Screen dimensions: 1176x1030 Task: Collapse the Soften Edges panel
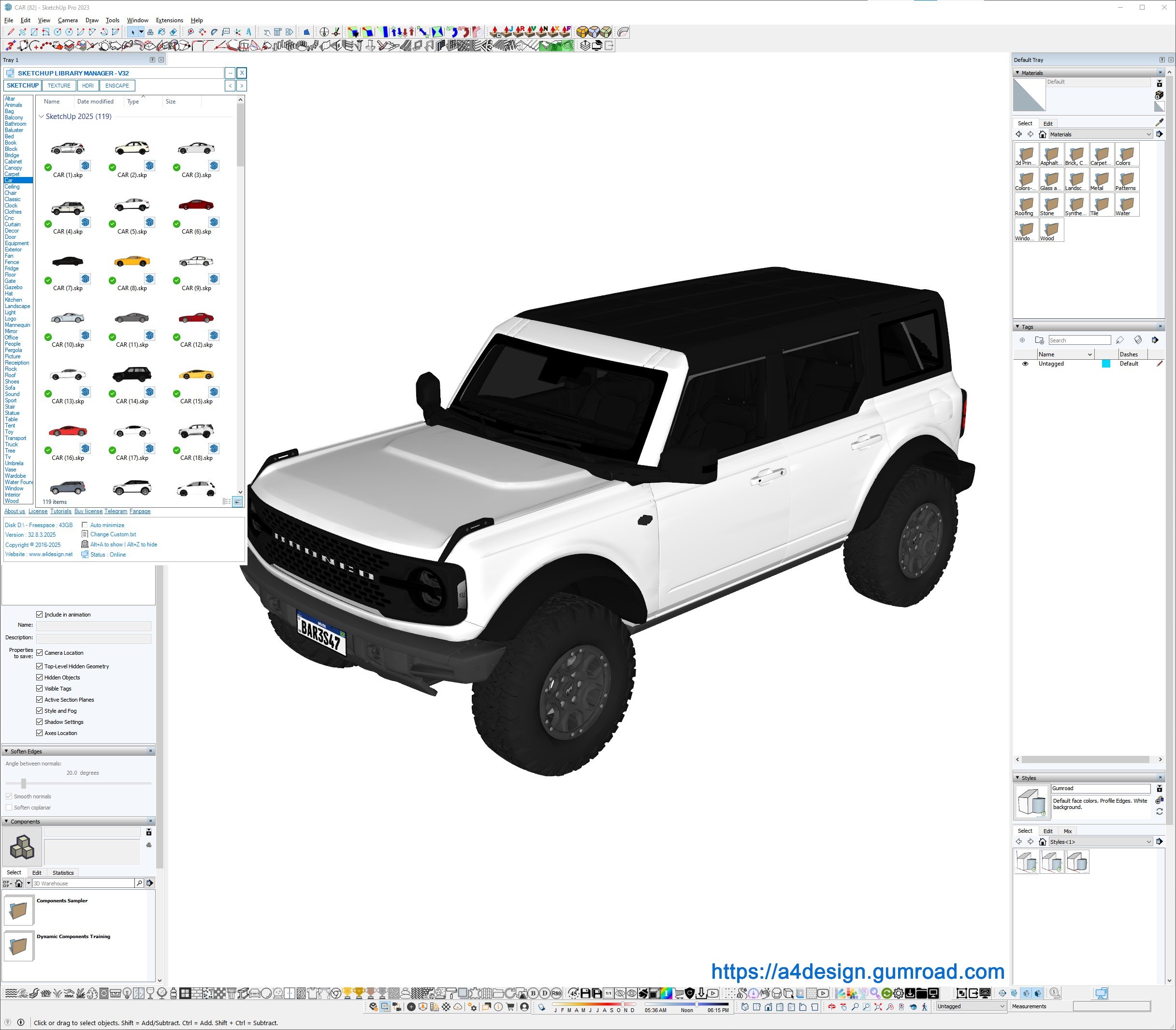(x=6, y=751)
